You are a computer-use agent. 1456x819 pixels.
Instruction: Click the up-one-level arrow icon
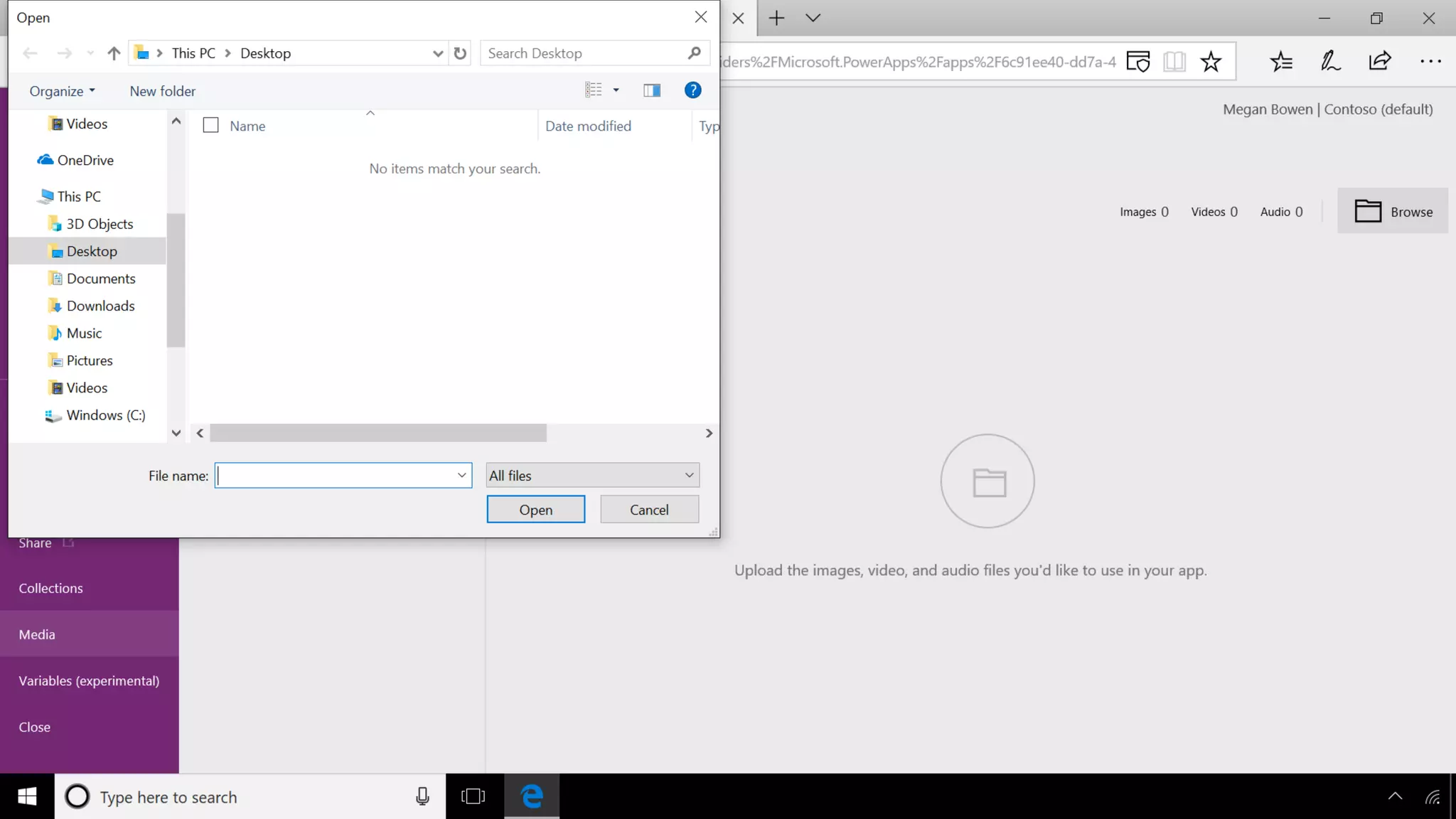(x=114, y=53)
